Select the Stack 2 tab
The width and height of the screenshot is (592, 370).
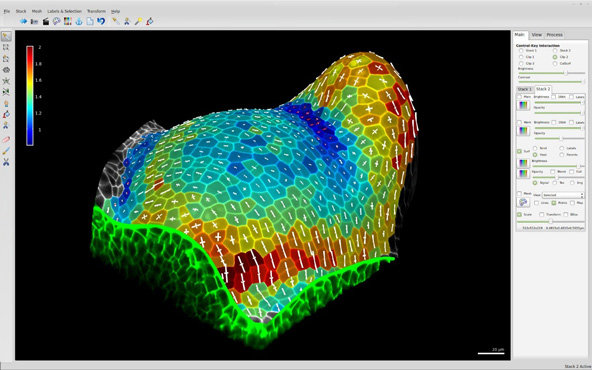[543, 89]
